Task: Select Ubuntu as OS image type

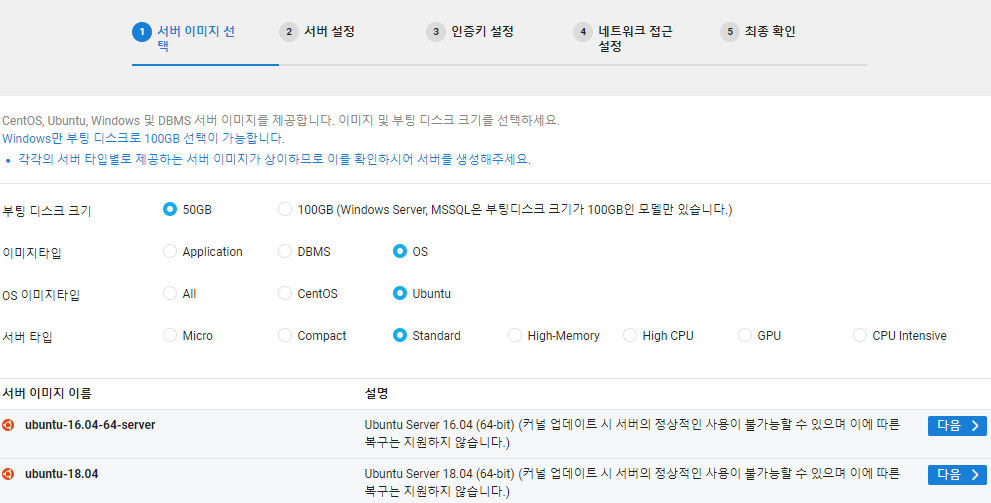Action: pos(400,294)
